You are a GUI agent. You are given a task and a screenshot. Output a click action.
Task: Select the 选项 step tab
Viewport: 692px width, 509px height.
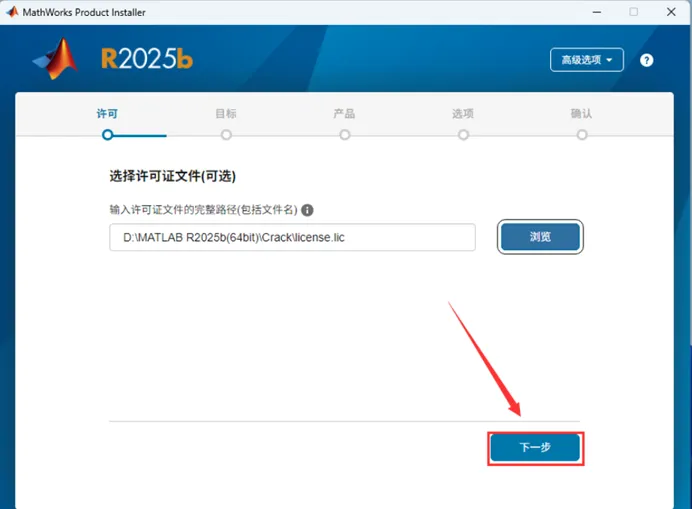tap(463, 114)
